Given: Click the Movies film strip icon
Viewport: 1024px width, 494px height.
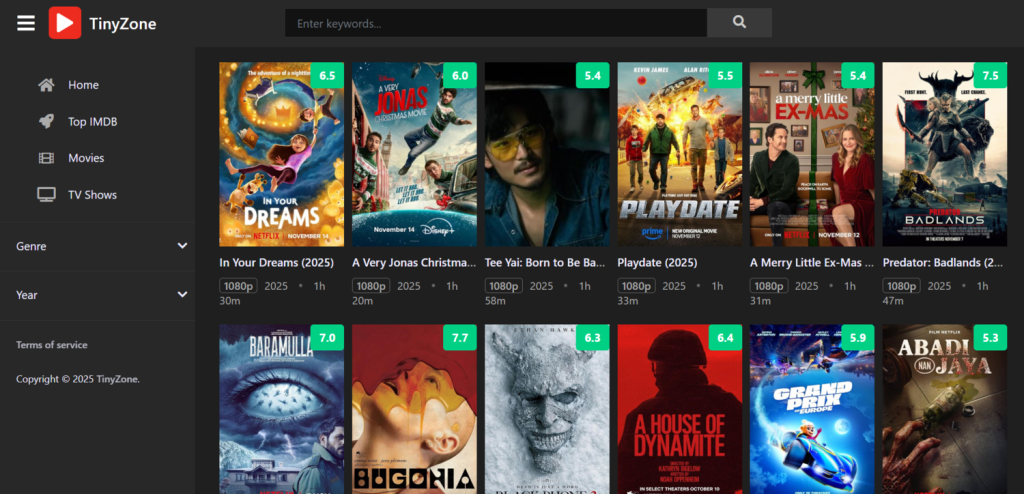Looking at the screenshot, I should [x=46, y=158].
